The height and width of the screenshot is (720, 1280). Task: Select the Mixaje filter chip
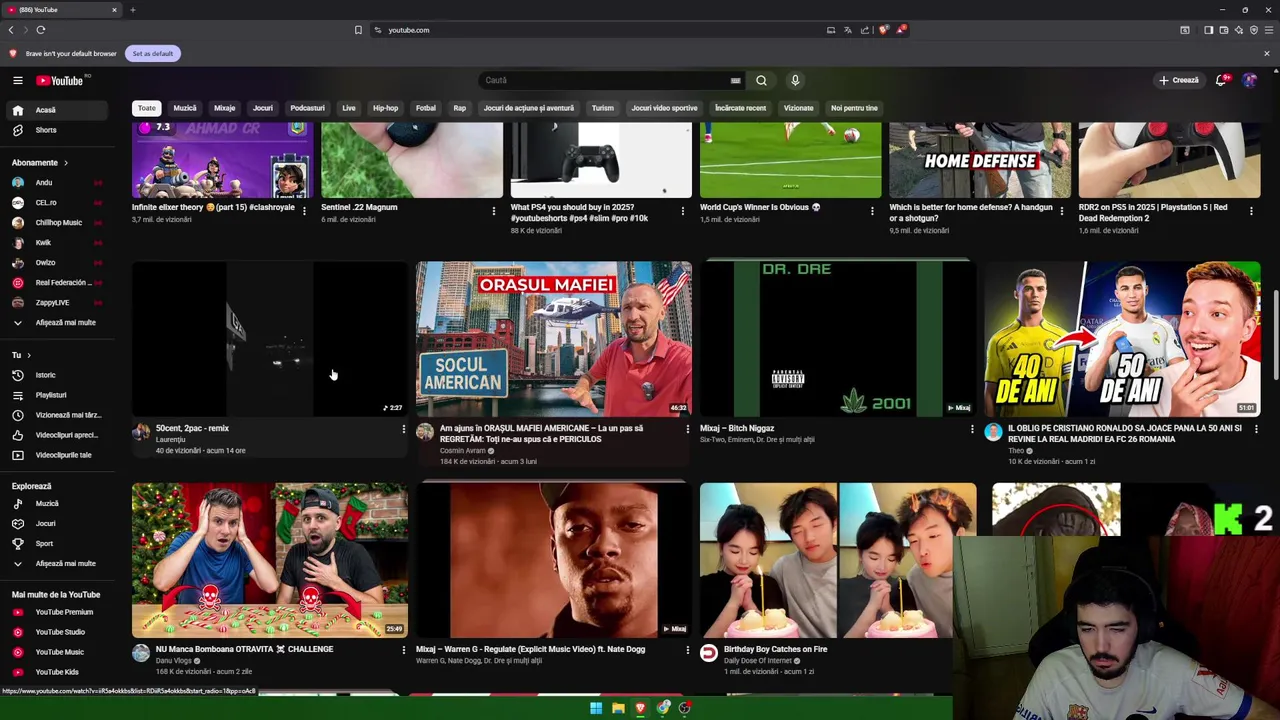[224, 108]
